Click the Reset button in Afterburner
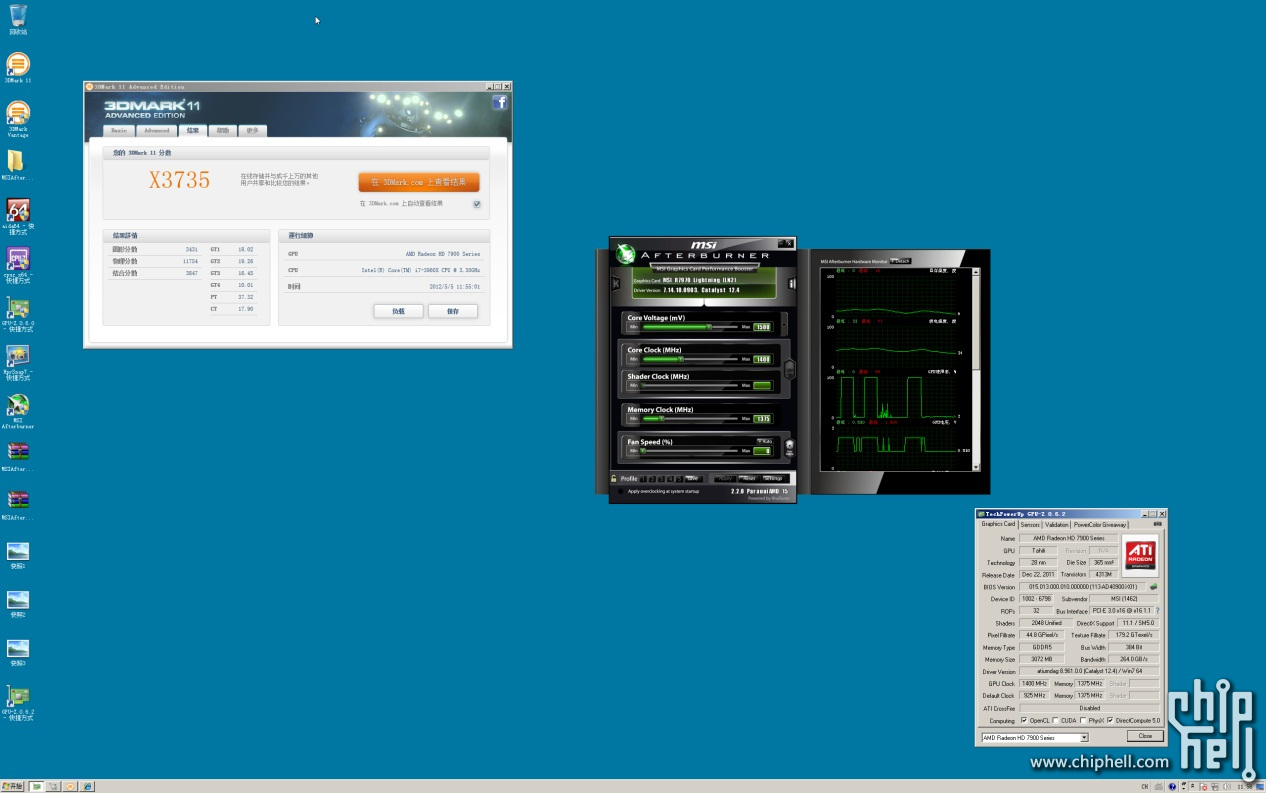 pos(749,478)
